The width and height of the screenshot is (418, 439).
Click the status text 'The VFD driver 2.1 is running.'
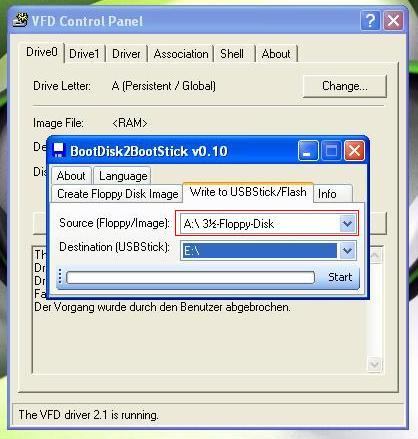[x=88, y=415]
